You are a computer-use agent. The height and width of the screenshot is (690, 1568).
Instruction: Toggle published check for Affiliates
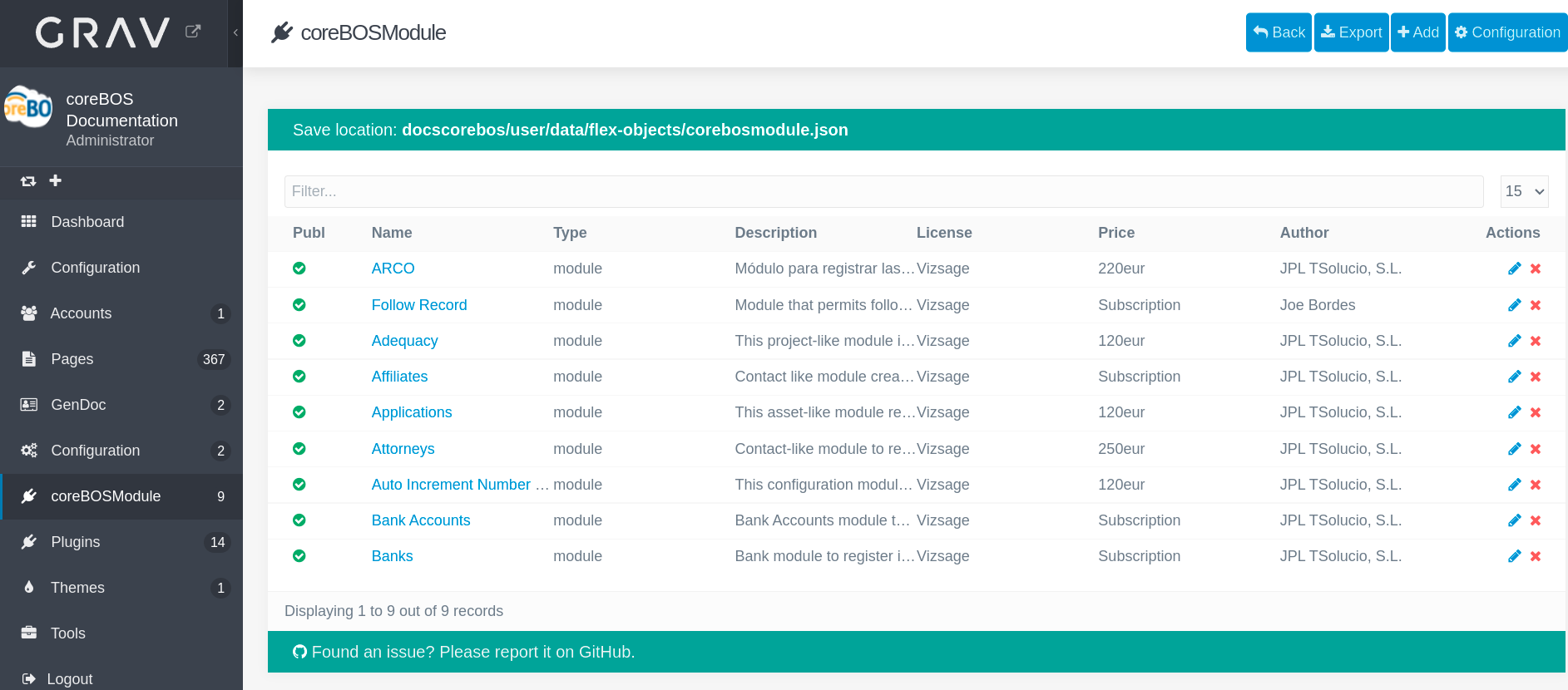tap(299, 377)
